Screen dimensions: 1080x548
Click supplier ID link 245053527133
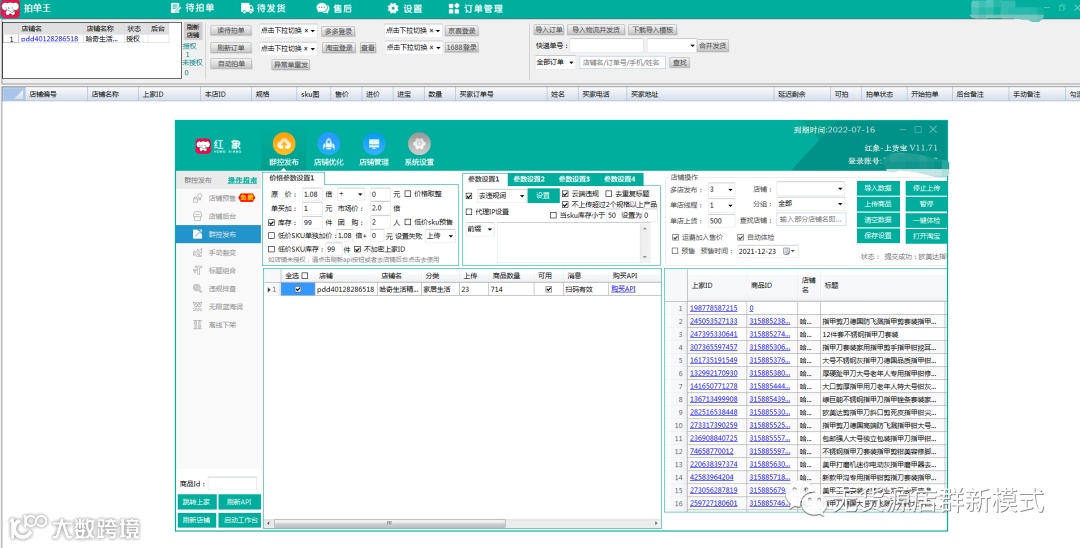pyautogui.click(x=714, y=322)
